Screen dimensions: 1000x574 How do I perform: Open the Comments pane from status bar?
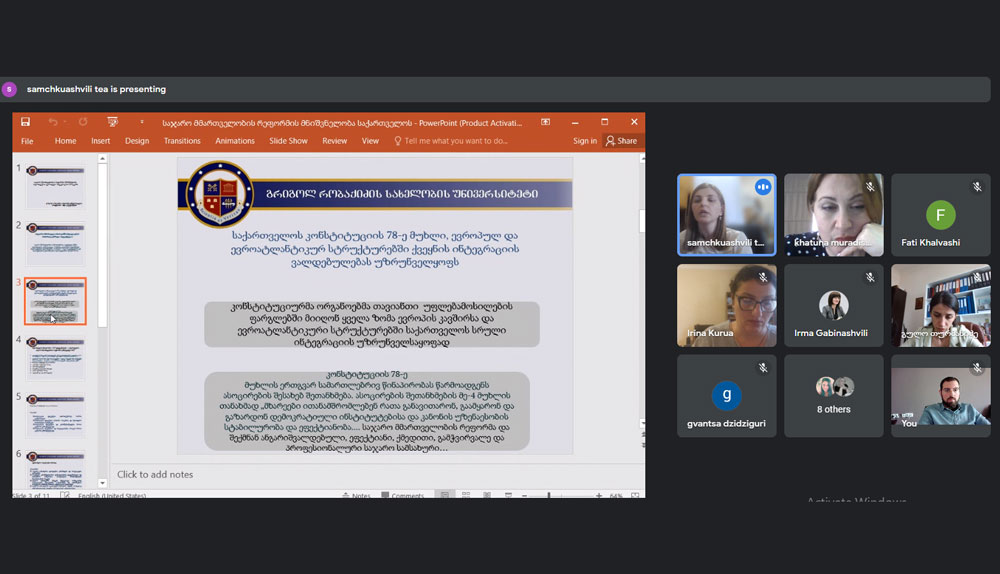coord(401,495)
